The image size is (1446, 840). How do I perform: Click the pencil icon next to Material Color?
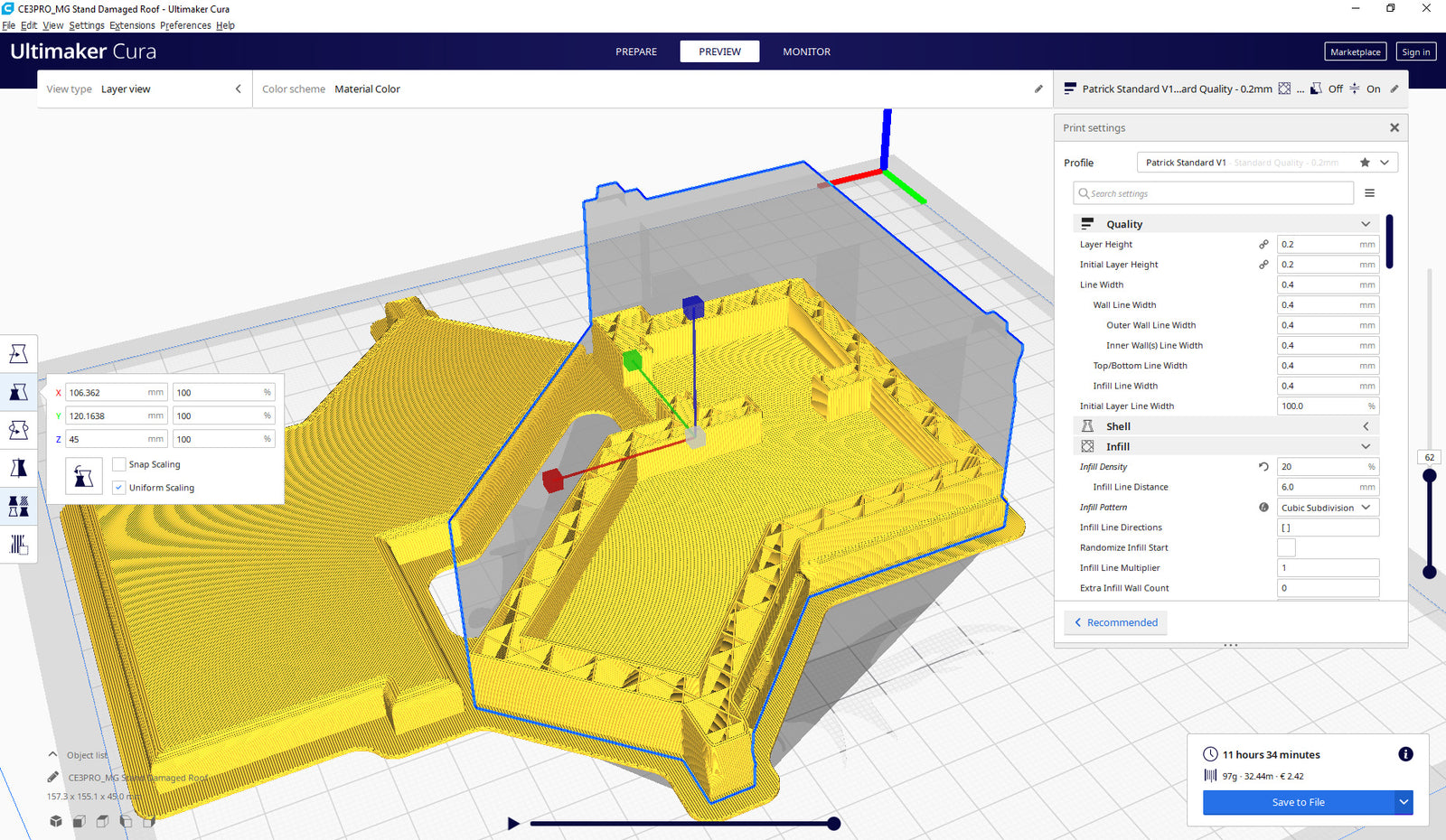(1037, 89)
